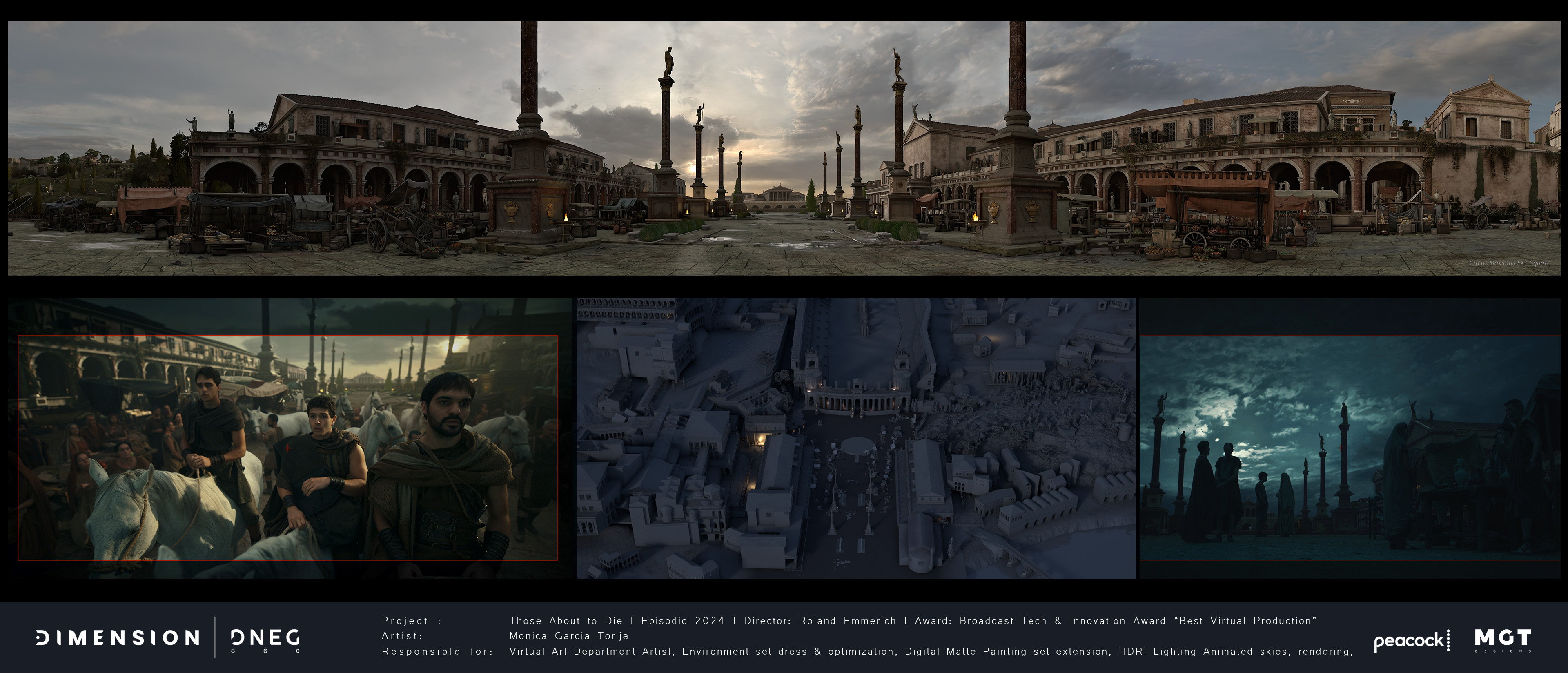Click the peacock logo

1412,641
